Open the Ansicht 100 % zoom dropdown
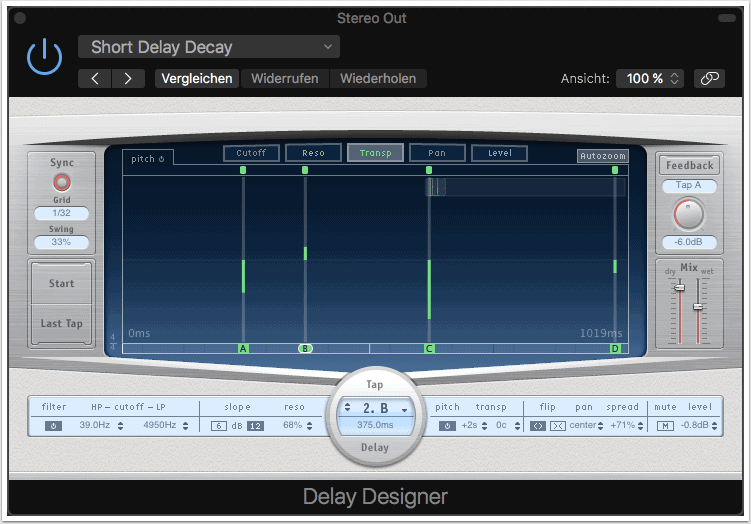The height and width of the screenshot is (524, 751). click(x=653, y=78)
